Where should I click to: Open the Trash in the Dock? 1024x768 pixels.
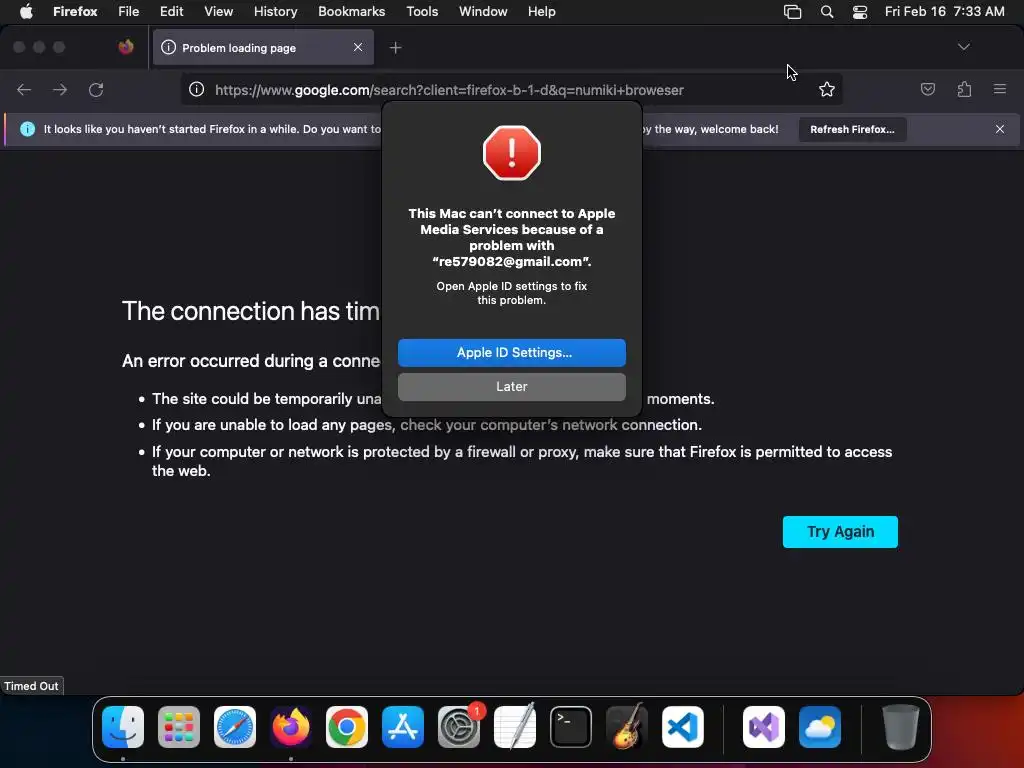point(901,727)
